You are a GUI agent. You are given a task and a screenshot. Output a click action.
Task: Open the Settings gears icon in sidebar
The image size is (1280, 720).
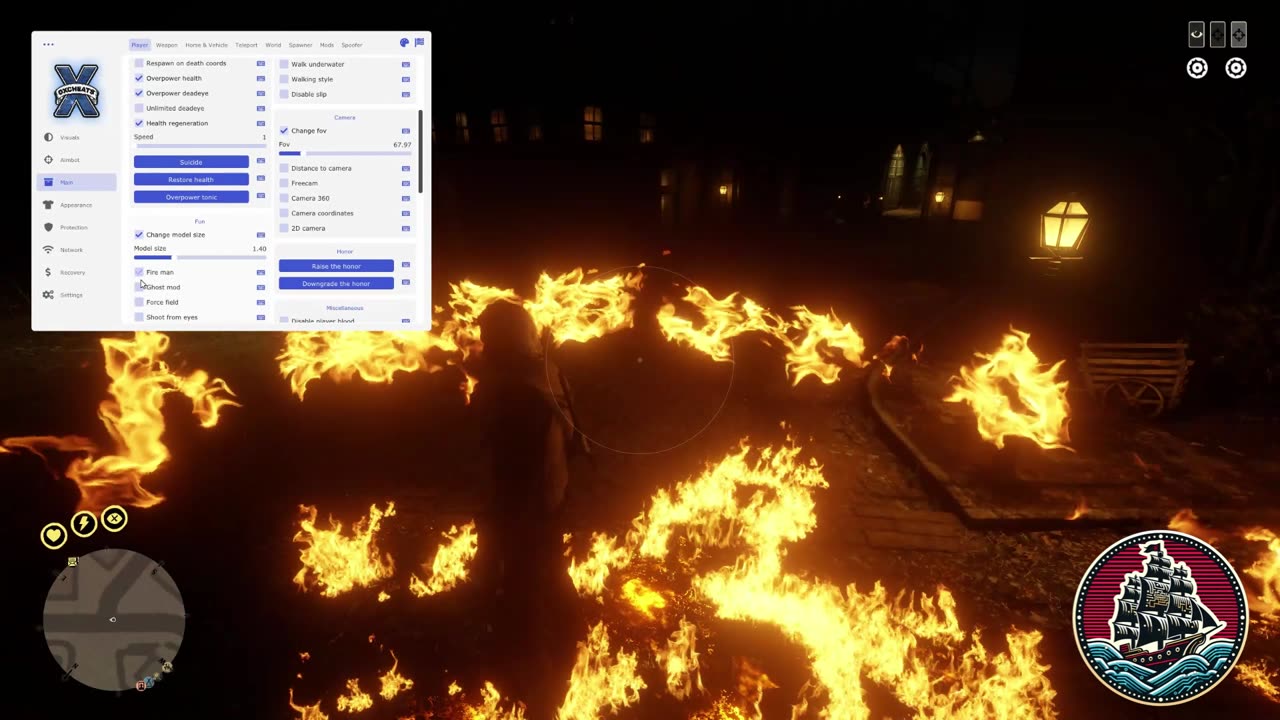[48, 295]
